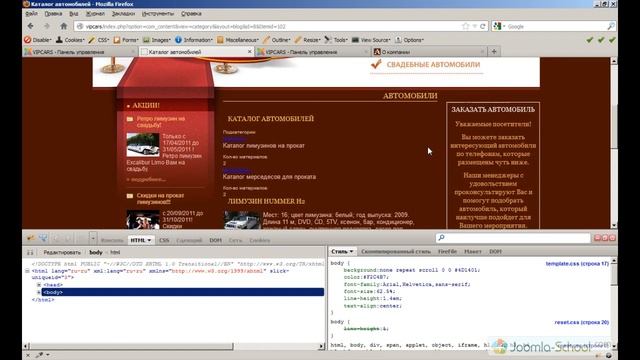The image size is (640, 360).
Task: Open Свадебные автомобили link on page
Action: coord(433,64)
